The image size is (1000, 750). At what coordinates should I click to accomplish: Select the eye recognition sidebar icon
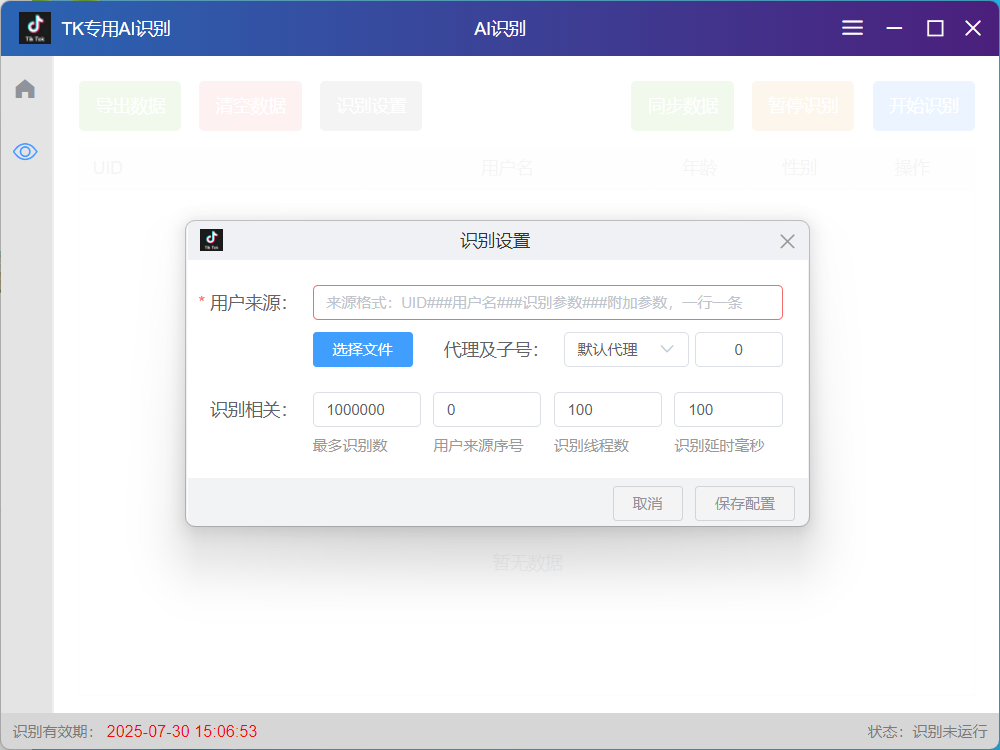tap(25, 152)
